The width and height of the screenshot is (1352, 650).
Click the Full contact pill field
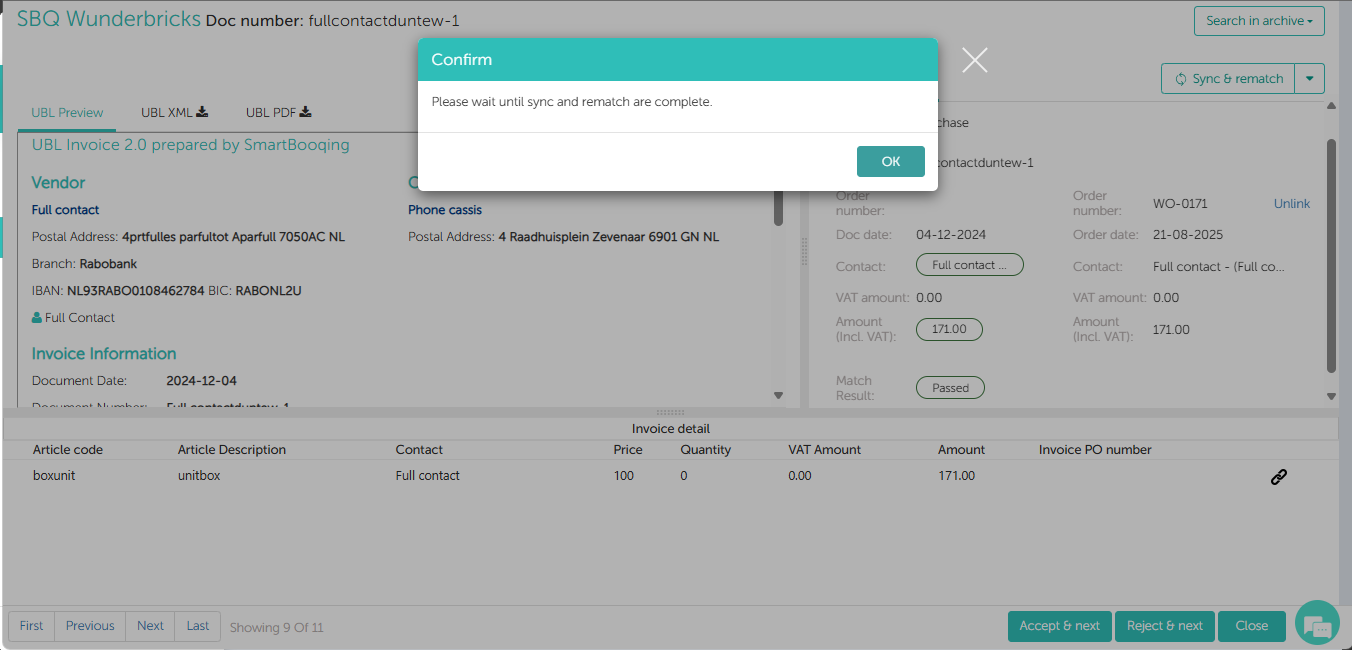[x=969, y=265]
